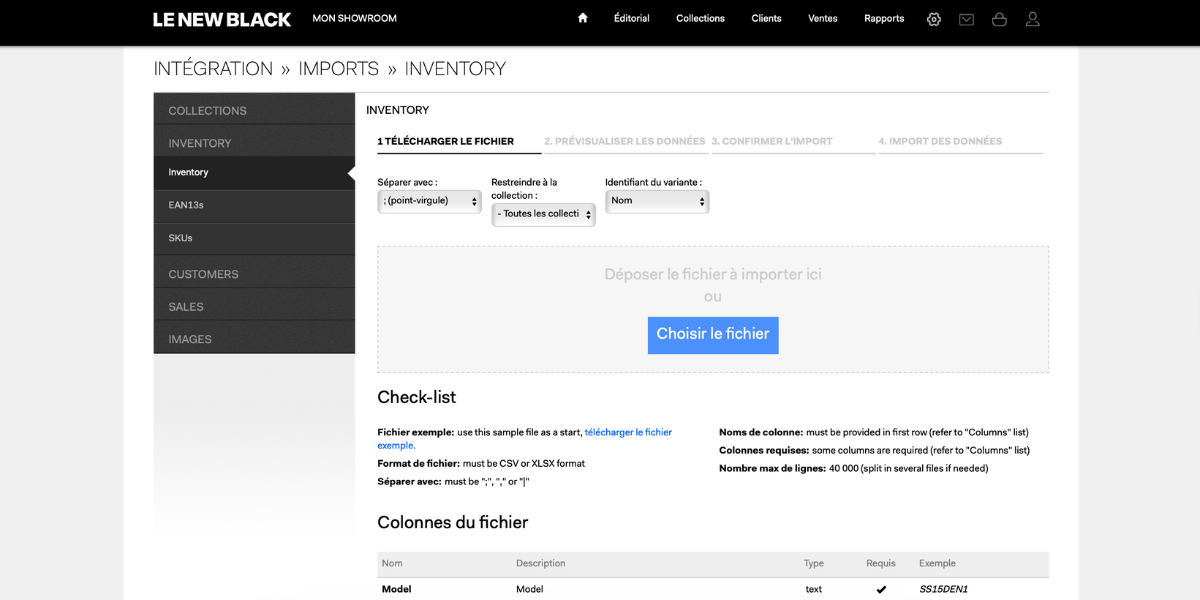This screenshot has height=600, width=1200.
Task: Click INVENTORY in breadcrumb title
Action: tap(455, 69)
